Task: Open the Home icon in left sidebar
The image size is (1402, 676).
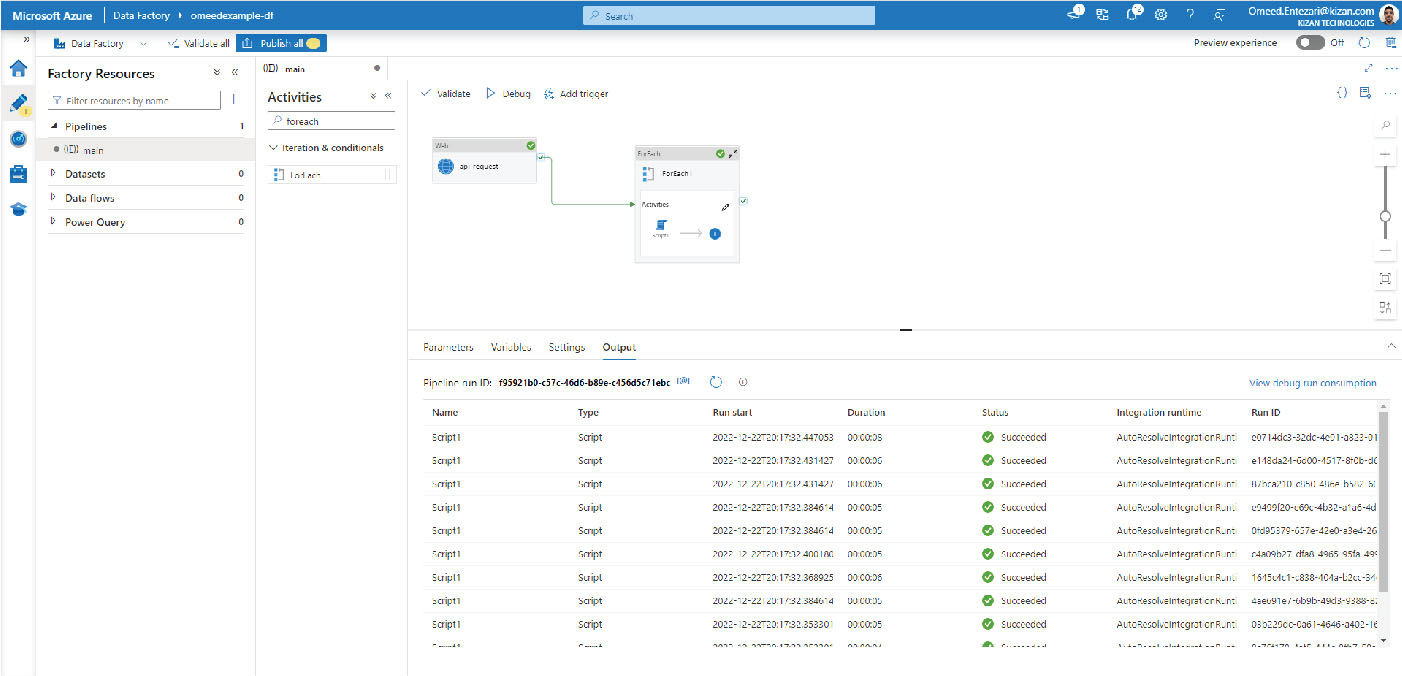Action: pos(18,69)
